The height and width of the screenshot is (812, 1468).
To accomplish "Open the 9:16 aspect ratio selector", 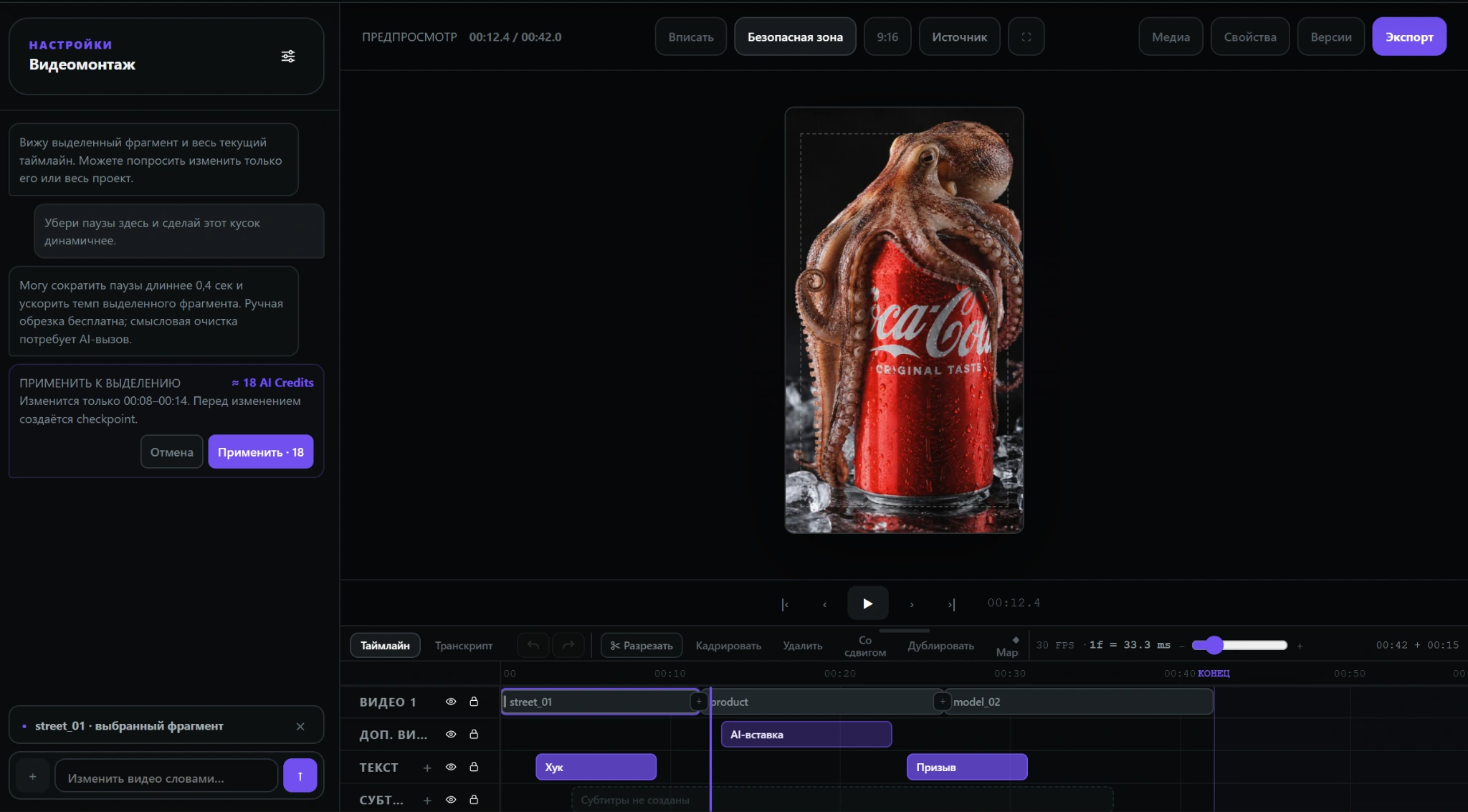I will click(887, 37).
